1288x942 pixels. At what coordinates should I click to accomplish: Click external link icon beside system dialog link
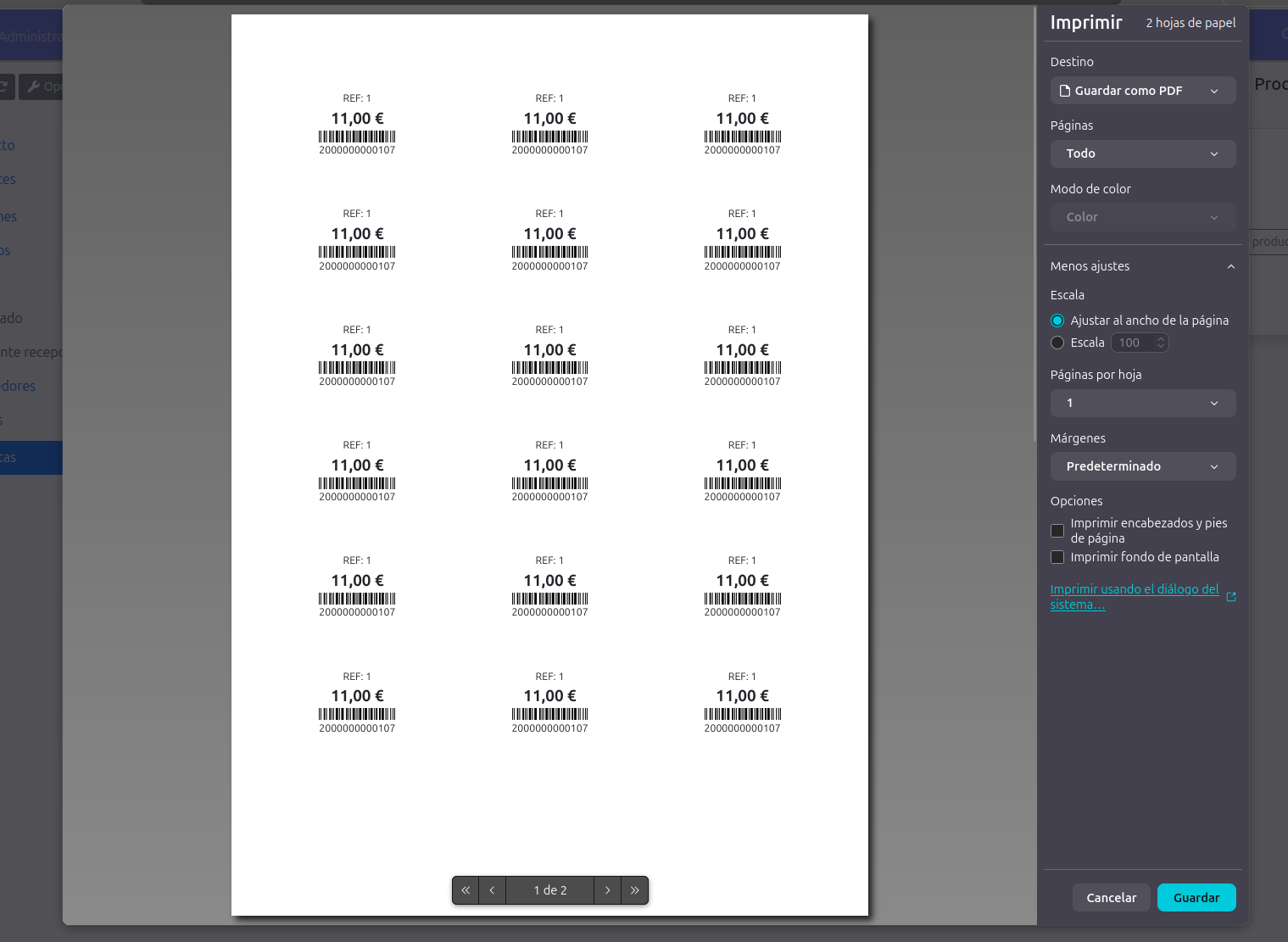[x=1231, y=597]
